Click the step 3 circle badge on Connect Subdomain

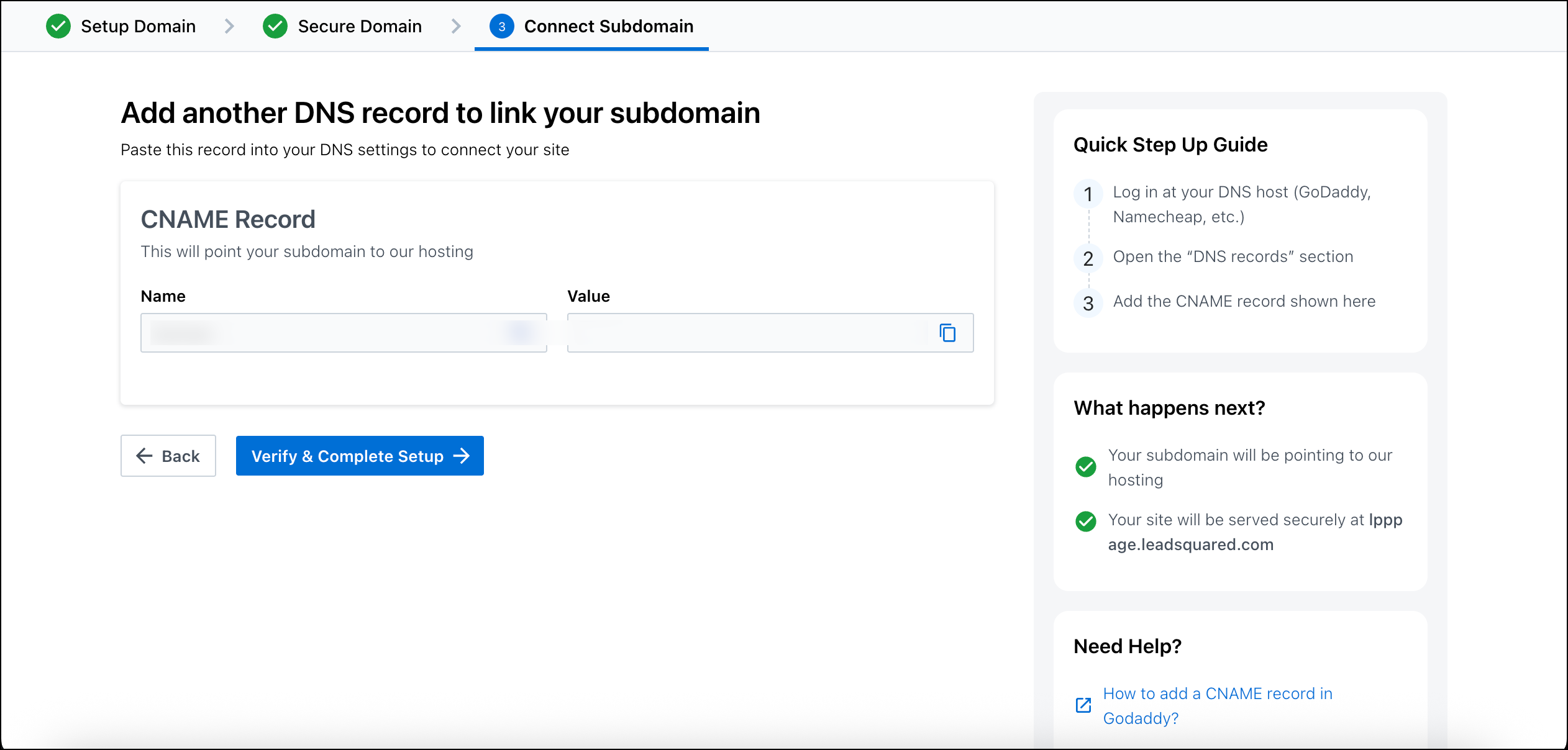pos(501,26)
